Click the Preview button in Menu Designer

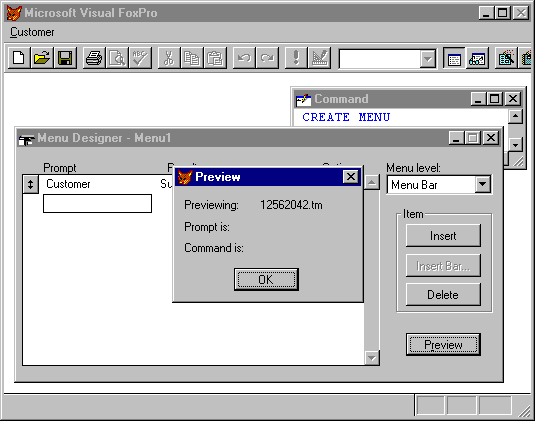(x=443, y=345)
